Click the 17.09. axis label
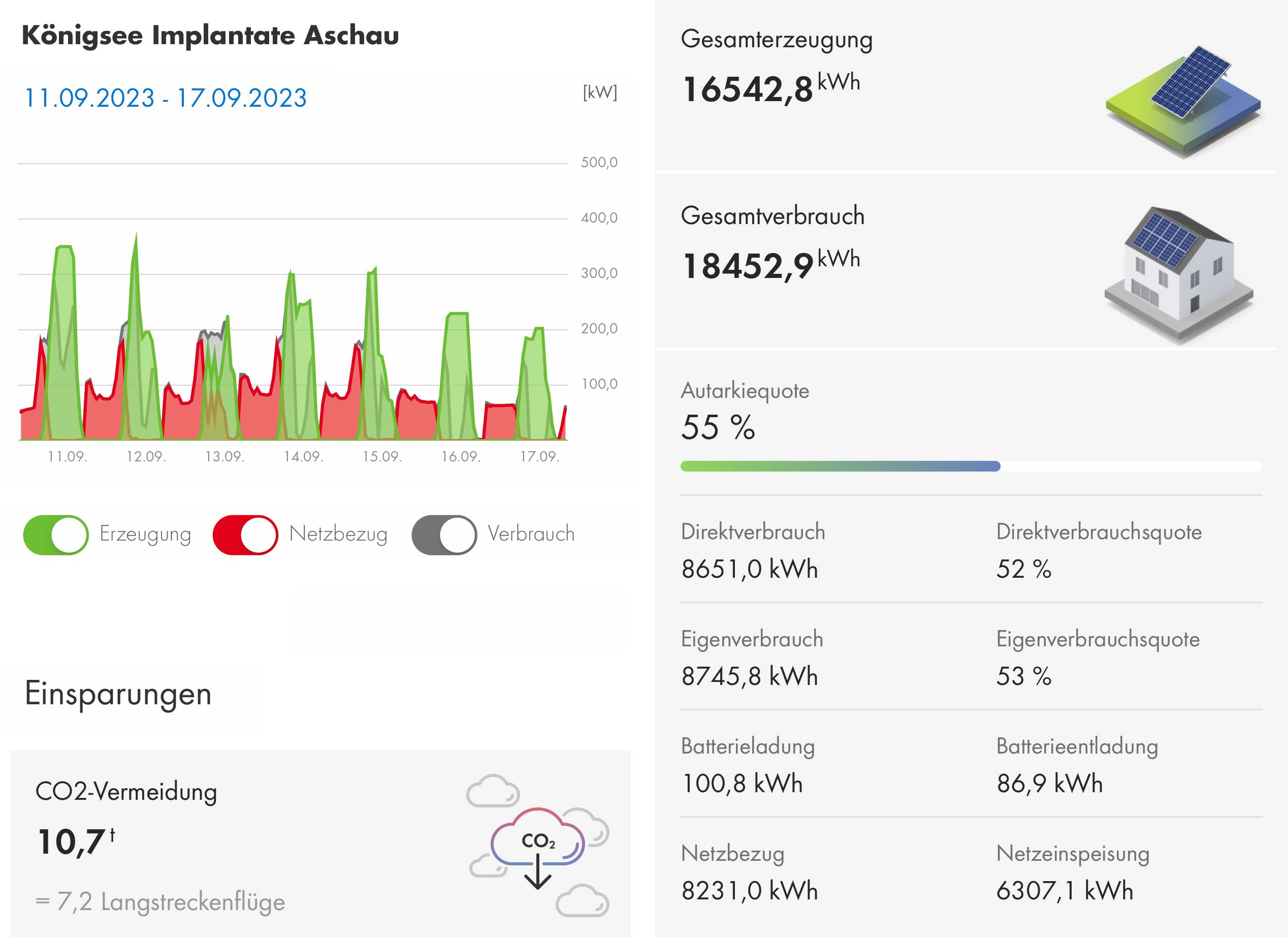This screenshot has width=1288, height=937. (x=539, y=456)
